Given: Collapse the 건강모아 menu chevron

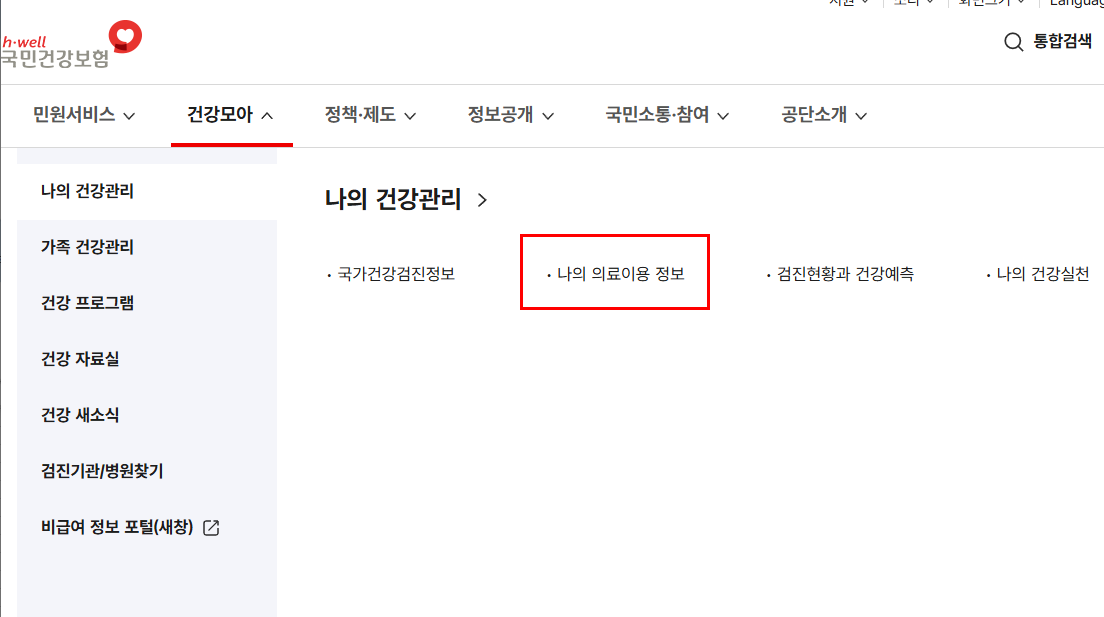Looking at the screenshot, I should pyautogui.click(x=267, y=116).
